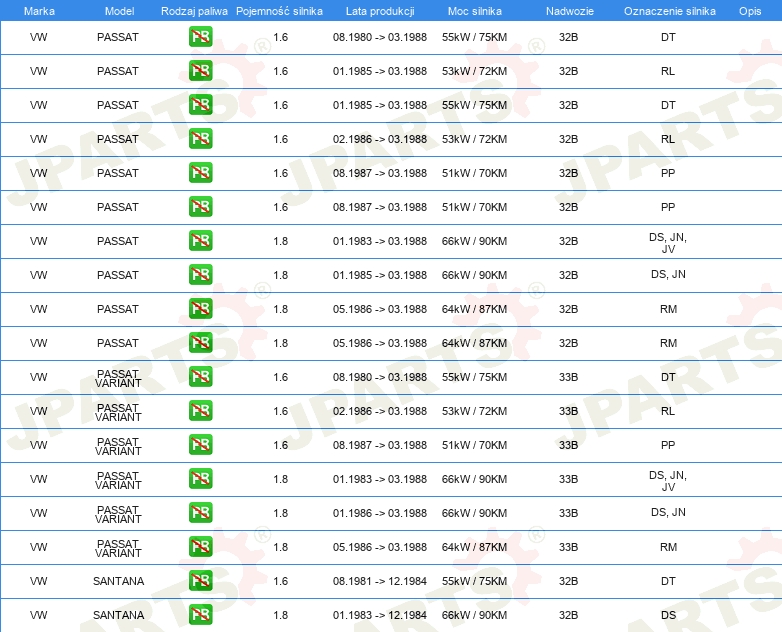Click 33B body code in PASSAT VARIANT RM row
Screen dimensions: 782x632
click(x=568, y=547)
